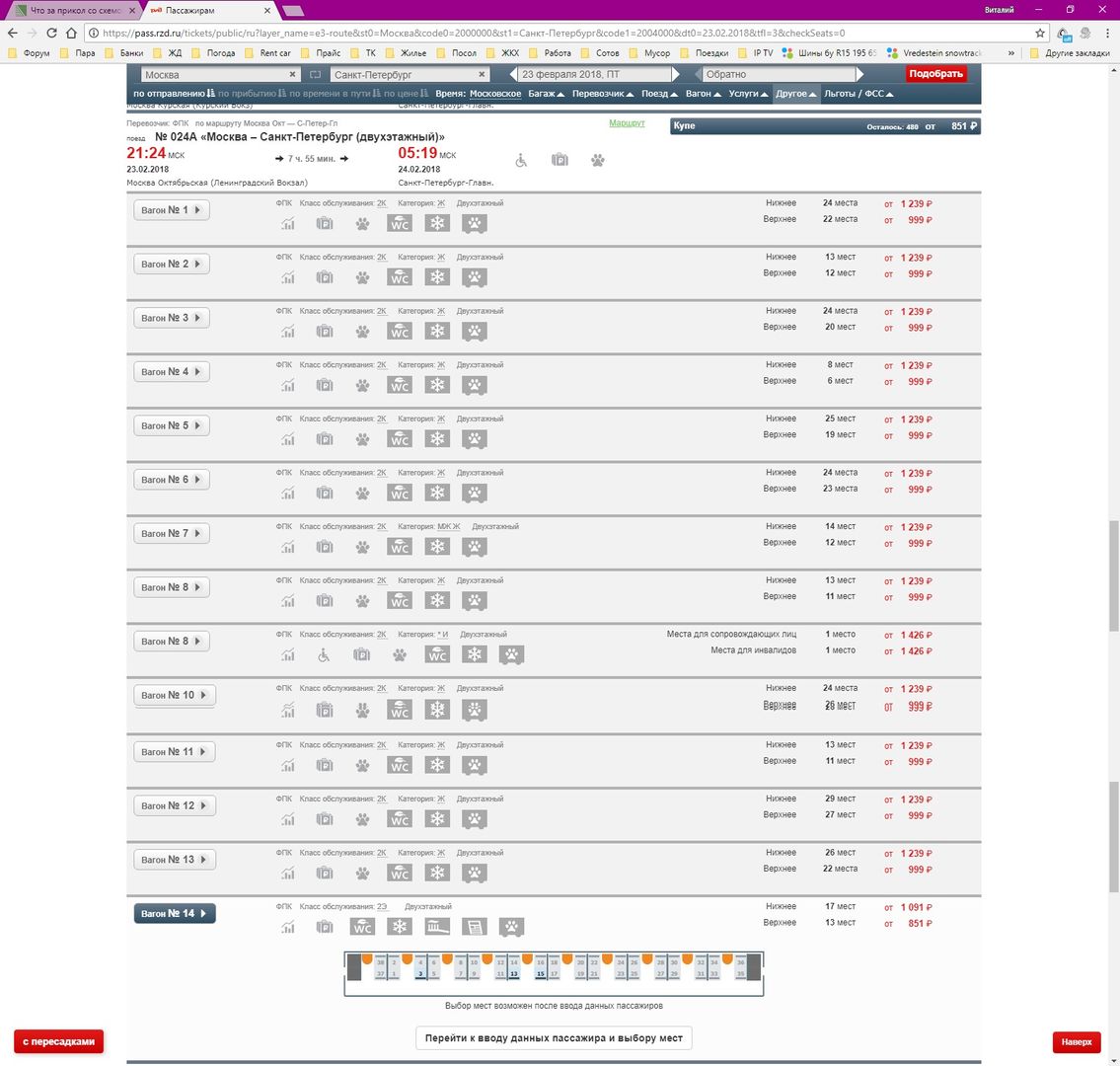Clear the Москва departure field

point(293,75)
